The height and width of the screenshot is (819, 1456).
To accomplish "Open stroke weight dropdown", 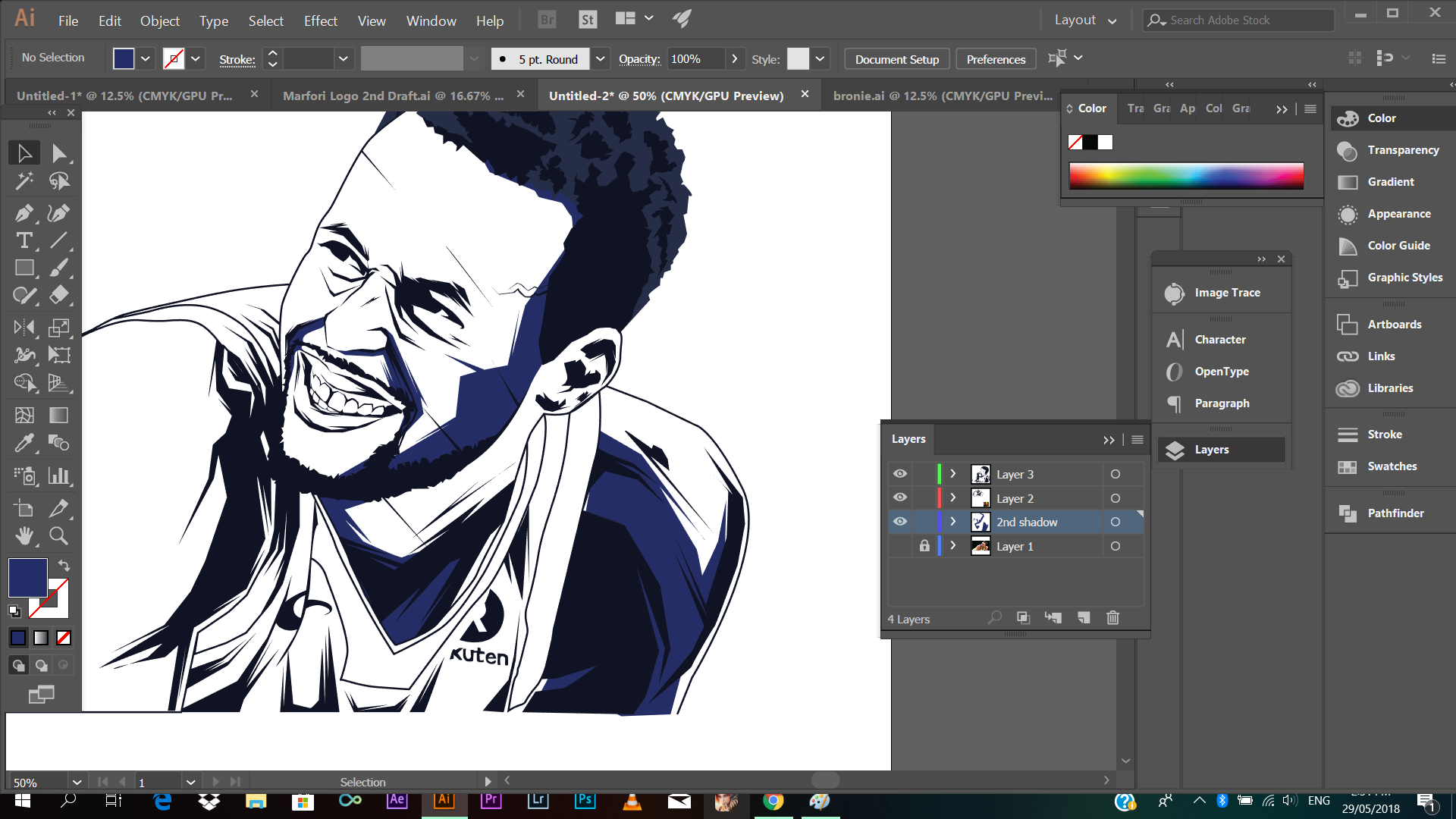I will coord(344,58).
